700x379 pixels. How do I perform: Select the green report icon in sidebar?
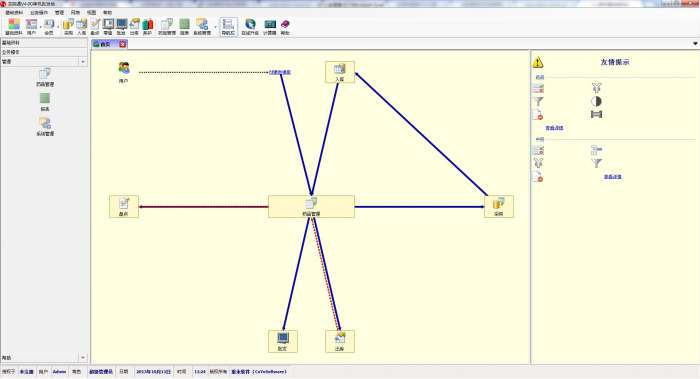(x=45, y=102)
